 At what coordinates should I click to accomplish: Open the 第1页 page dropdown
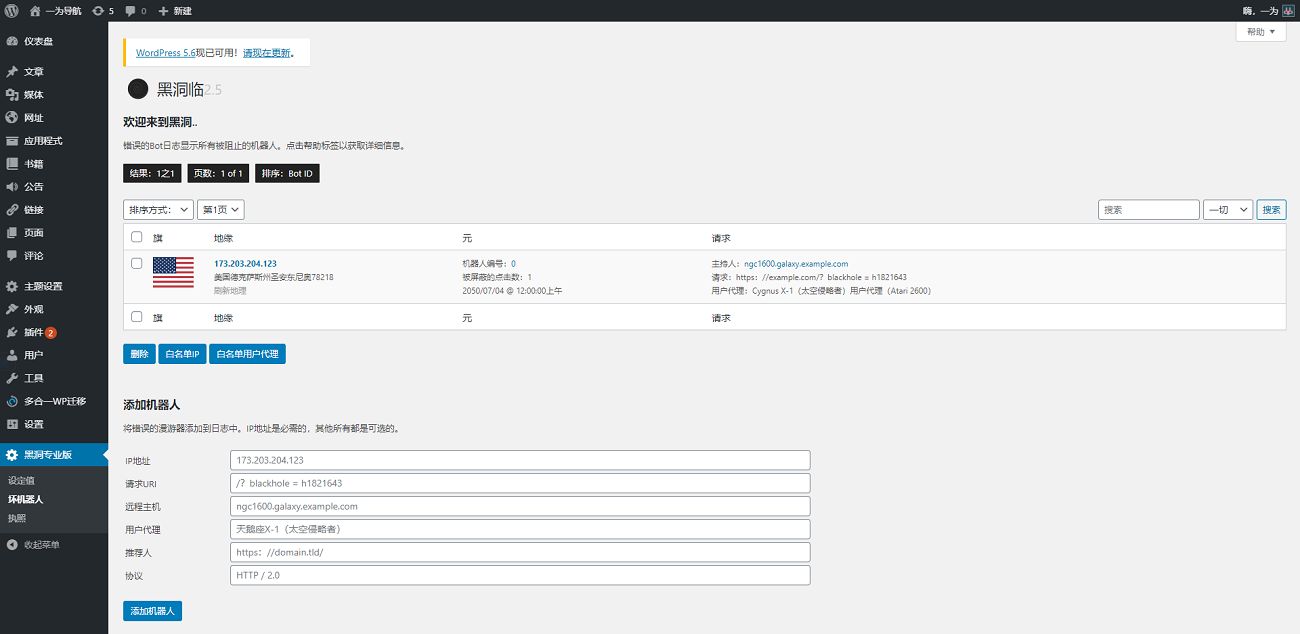[x=221, y=210]
